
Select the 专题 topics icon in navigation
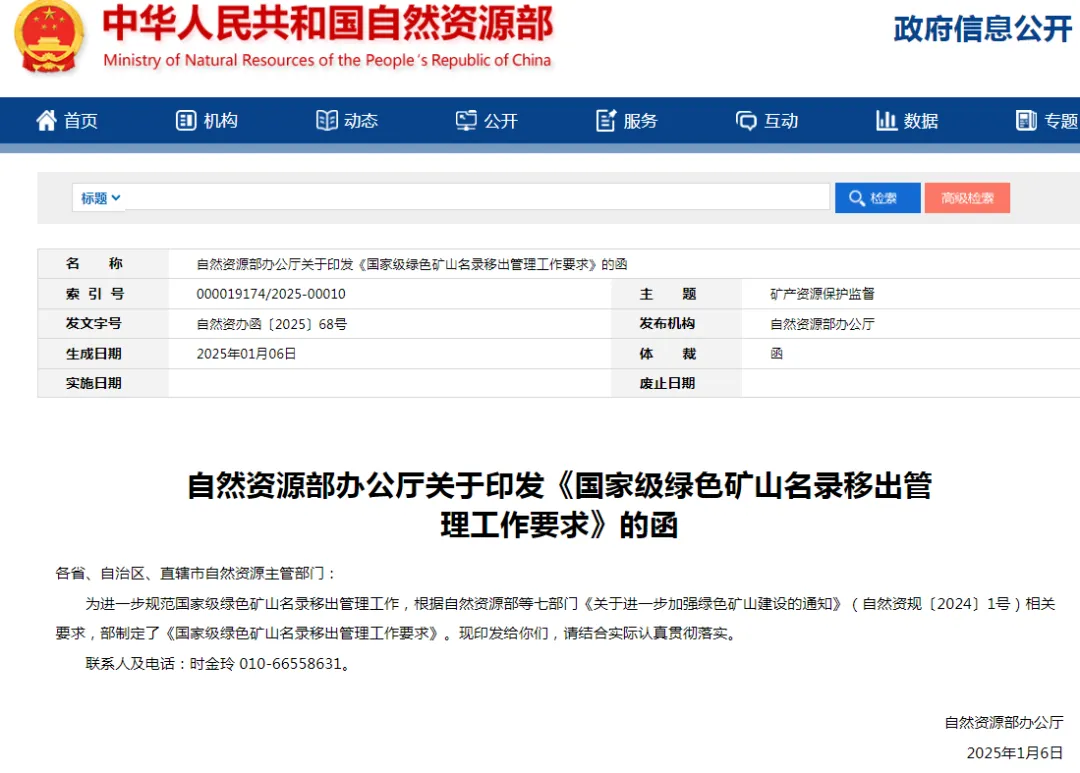pos(1026,121)
